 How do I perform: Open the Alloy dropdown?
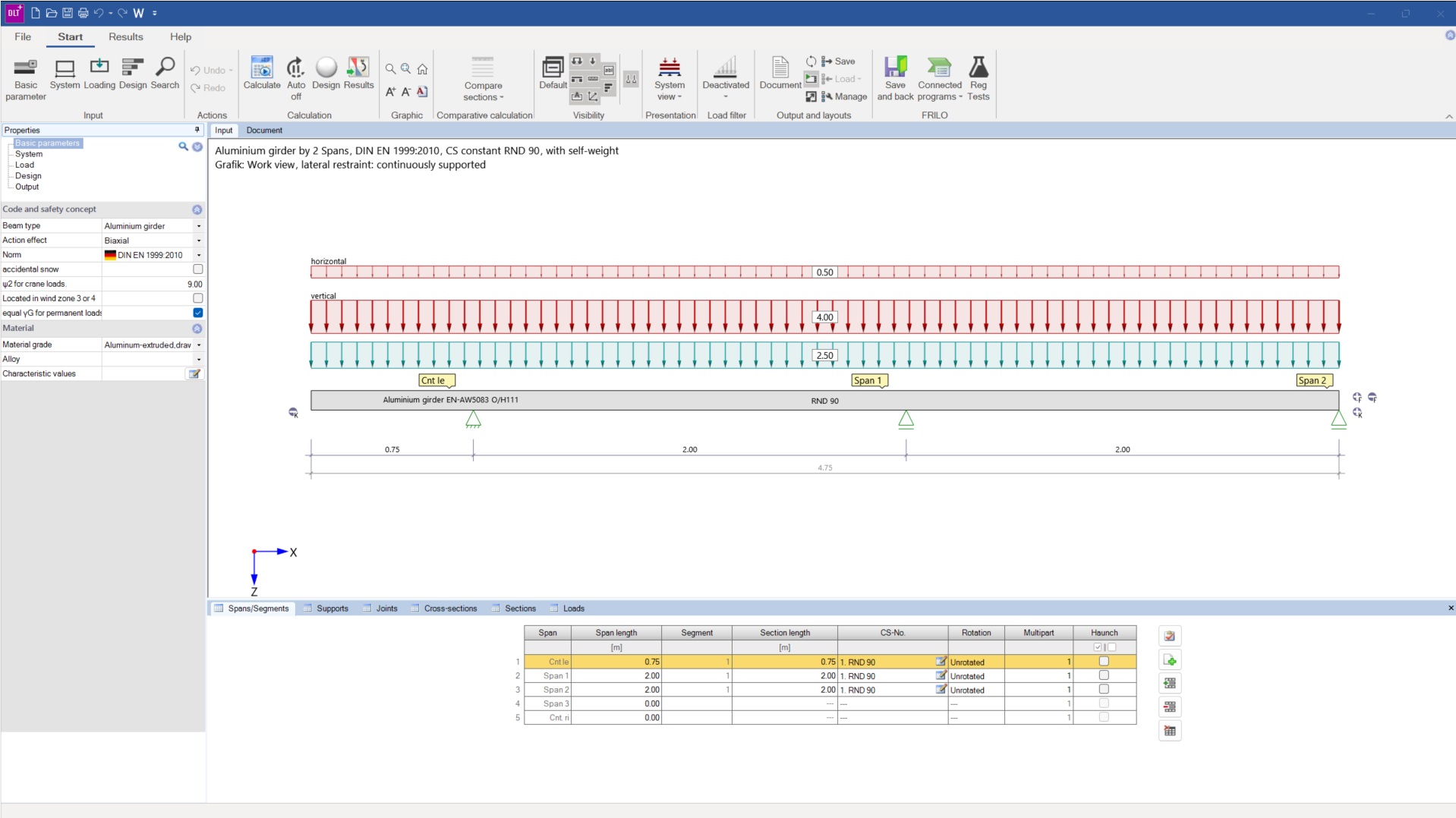pos(199,360)
